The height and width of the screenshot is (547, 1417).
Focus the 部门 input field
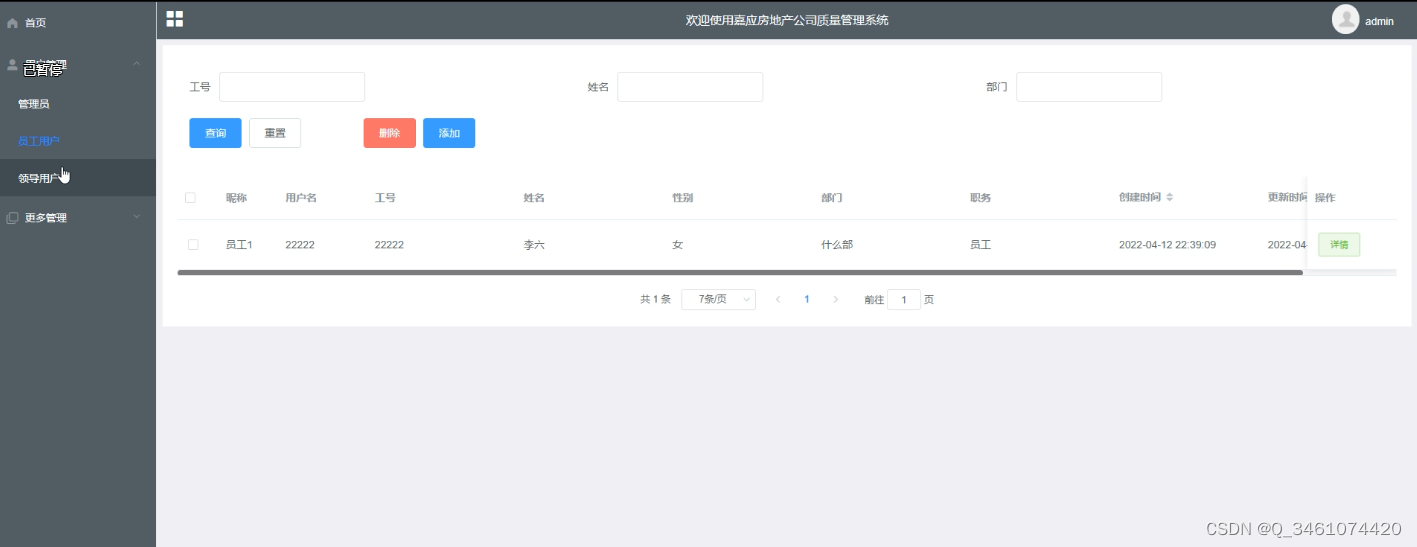[1089, 87]
